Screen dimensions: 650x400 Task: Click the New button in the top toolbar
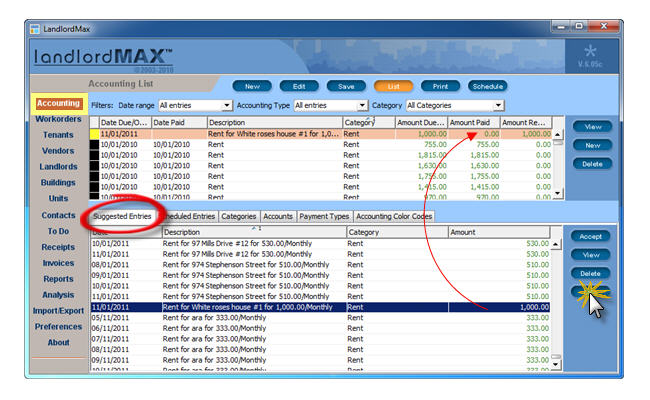pyautogui.click(x=252, y=86)
